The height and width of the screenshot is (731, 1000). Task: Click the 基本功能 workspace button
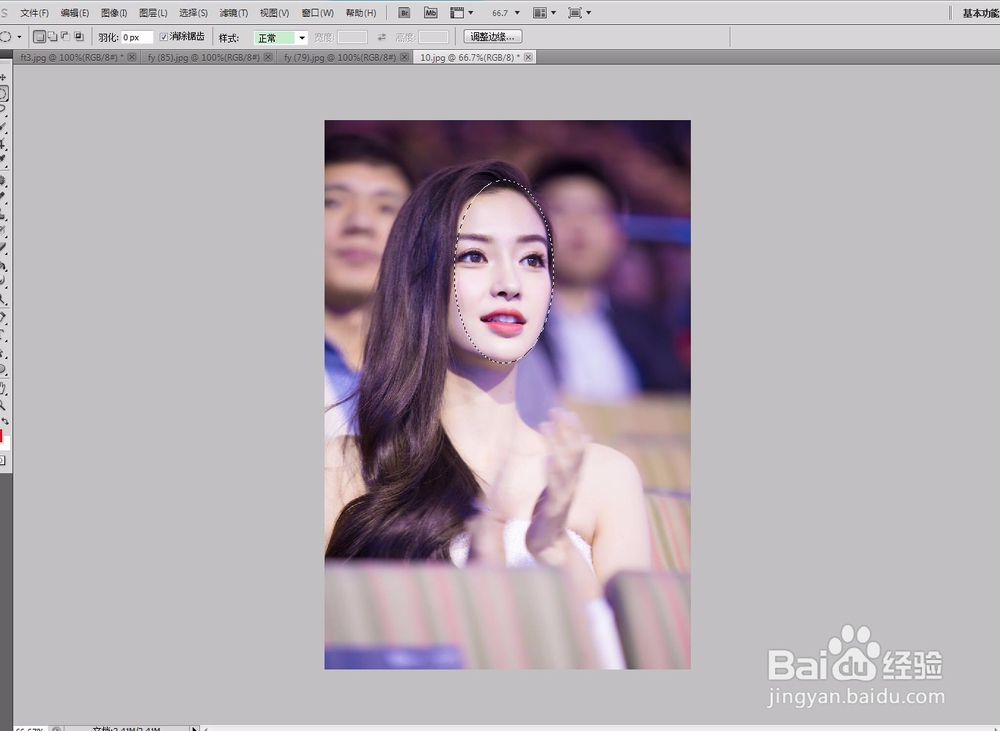tap(980, 13)
